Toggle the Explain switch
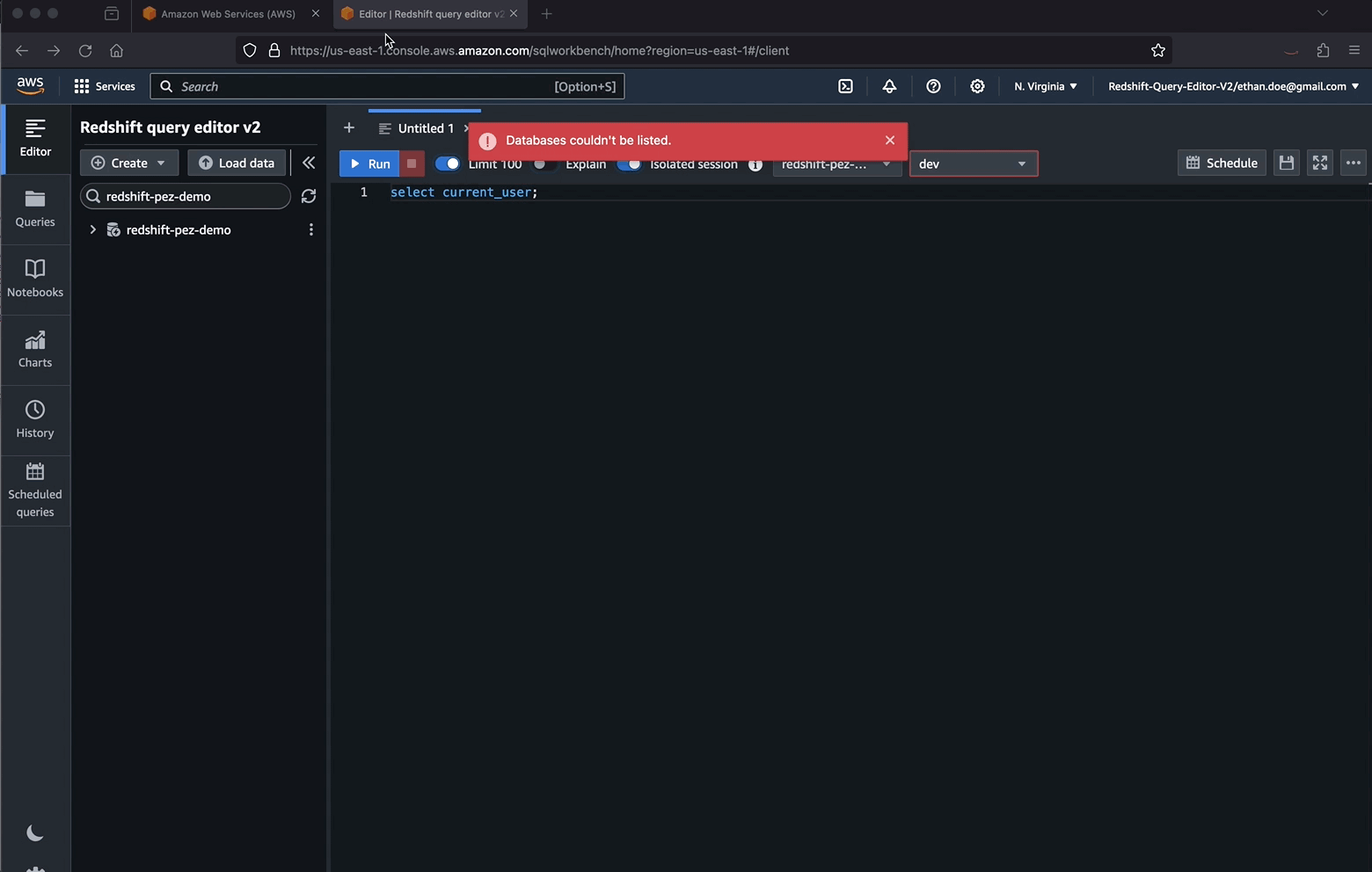The image size is (1372, 872). [544, 163]
